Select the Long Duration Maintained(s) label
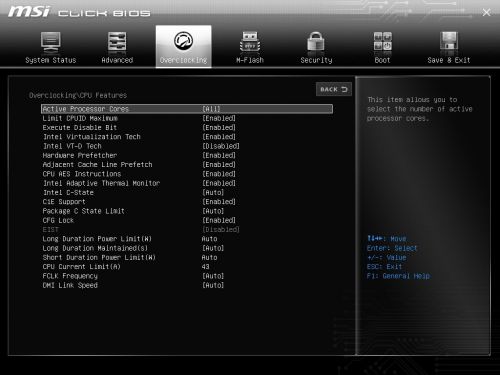 point(95,248)
